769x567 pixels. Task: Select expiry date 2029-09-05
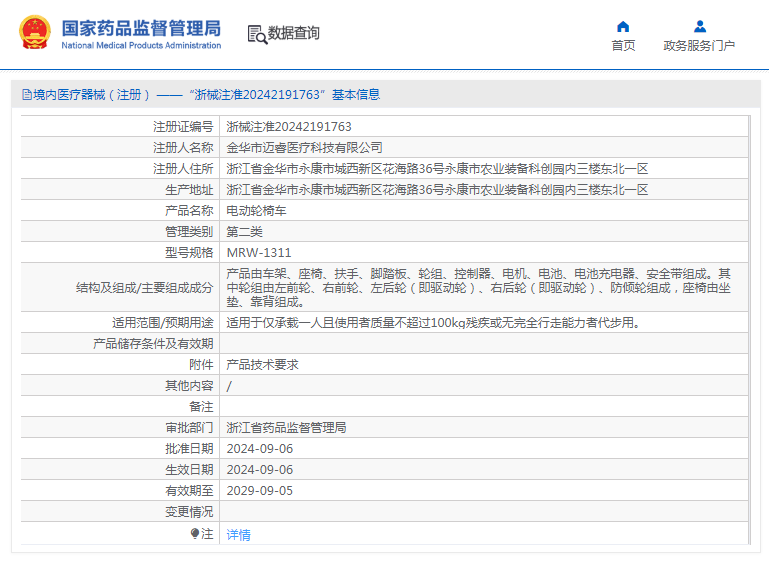point(259,491)
